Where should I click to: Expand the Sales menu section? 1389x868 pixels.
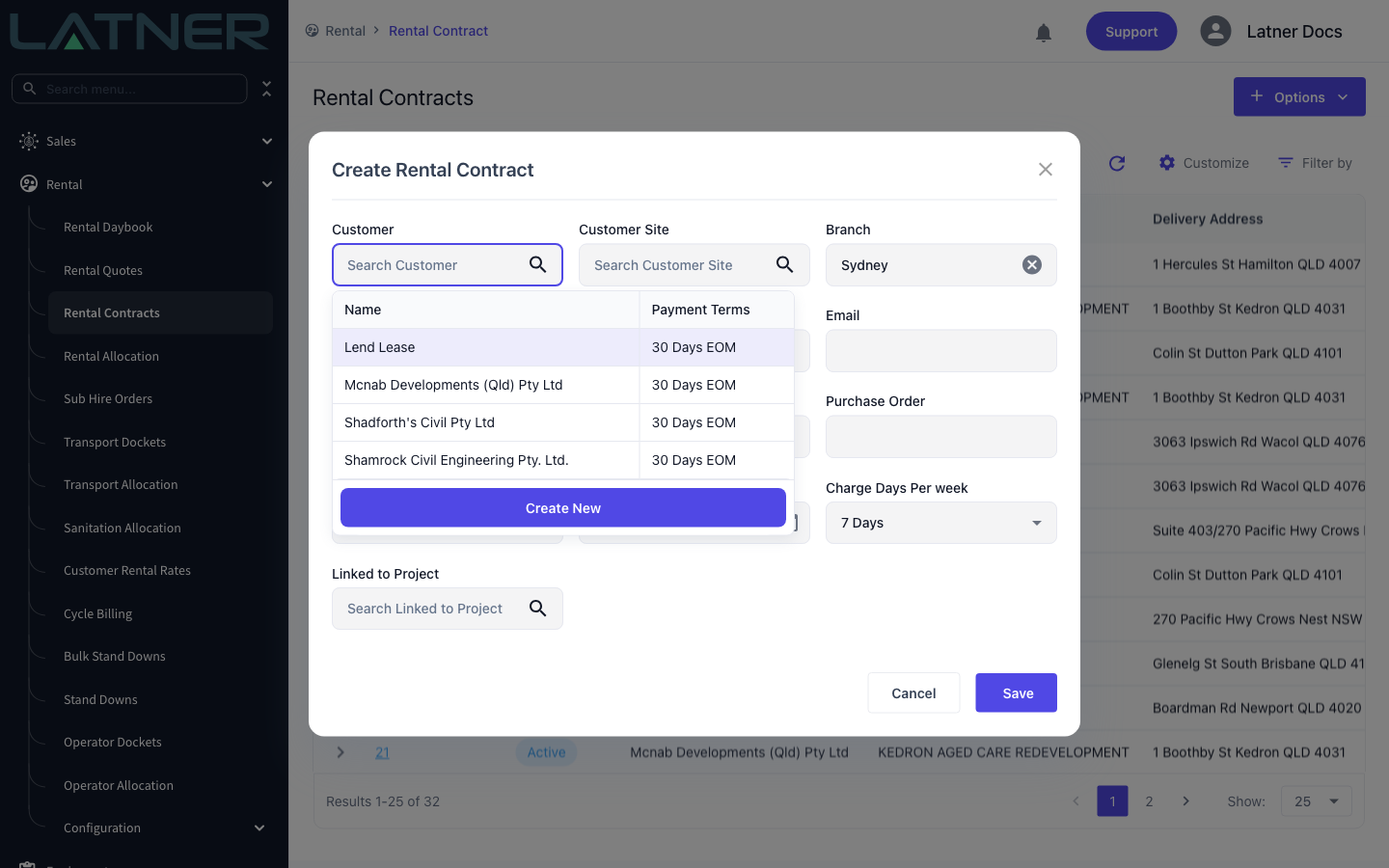[267, 141]
